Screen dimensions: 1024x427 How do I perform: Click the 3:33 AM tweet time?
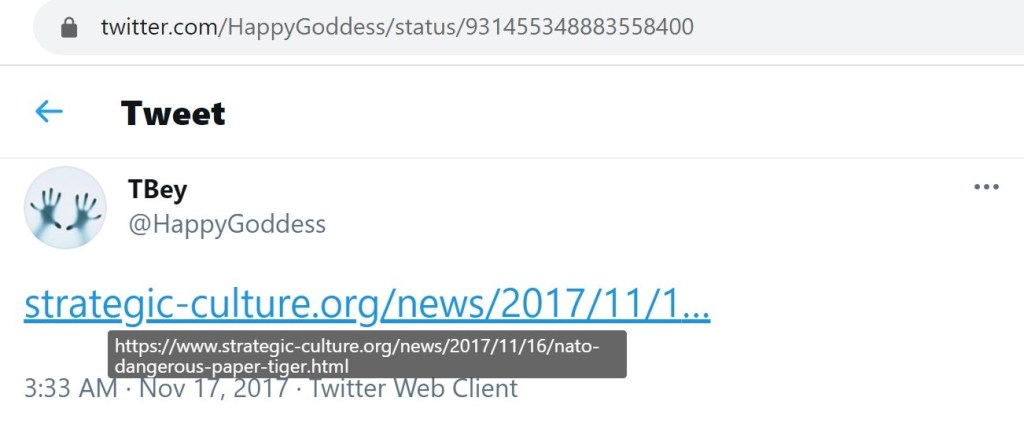click(x=71, y=388)
